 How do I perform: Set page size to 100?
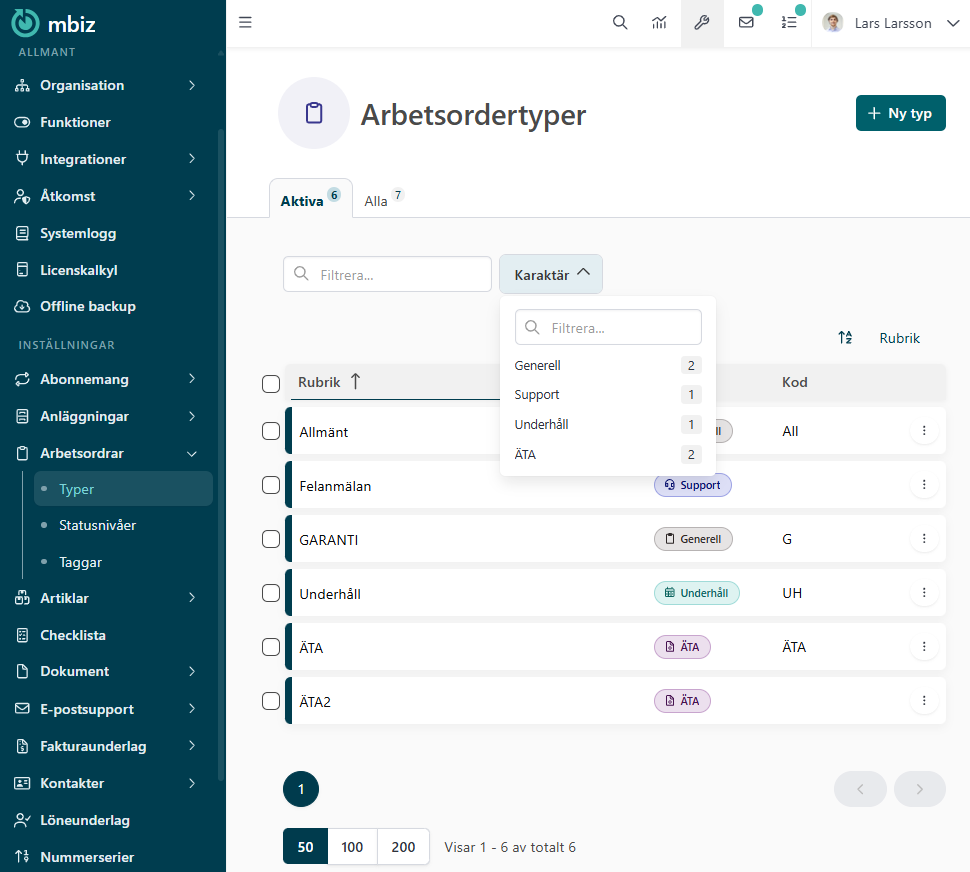(x=352, y=847)
